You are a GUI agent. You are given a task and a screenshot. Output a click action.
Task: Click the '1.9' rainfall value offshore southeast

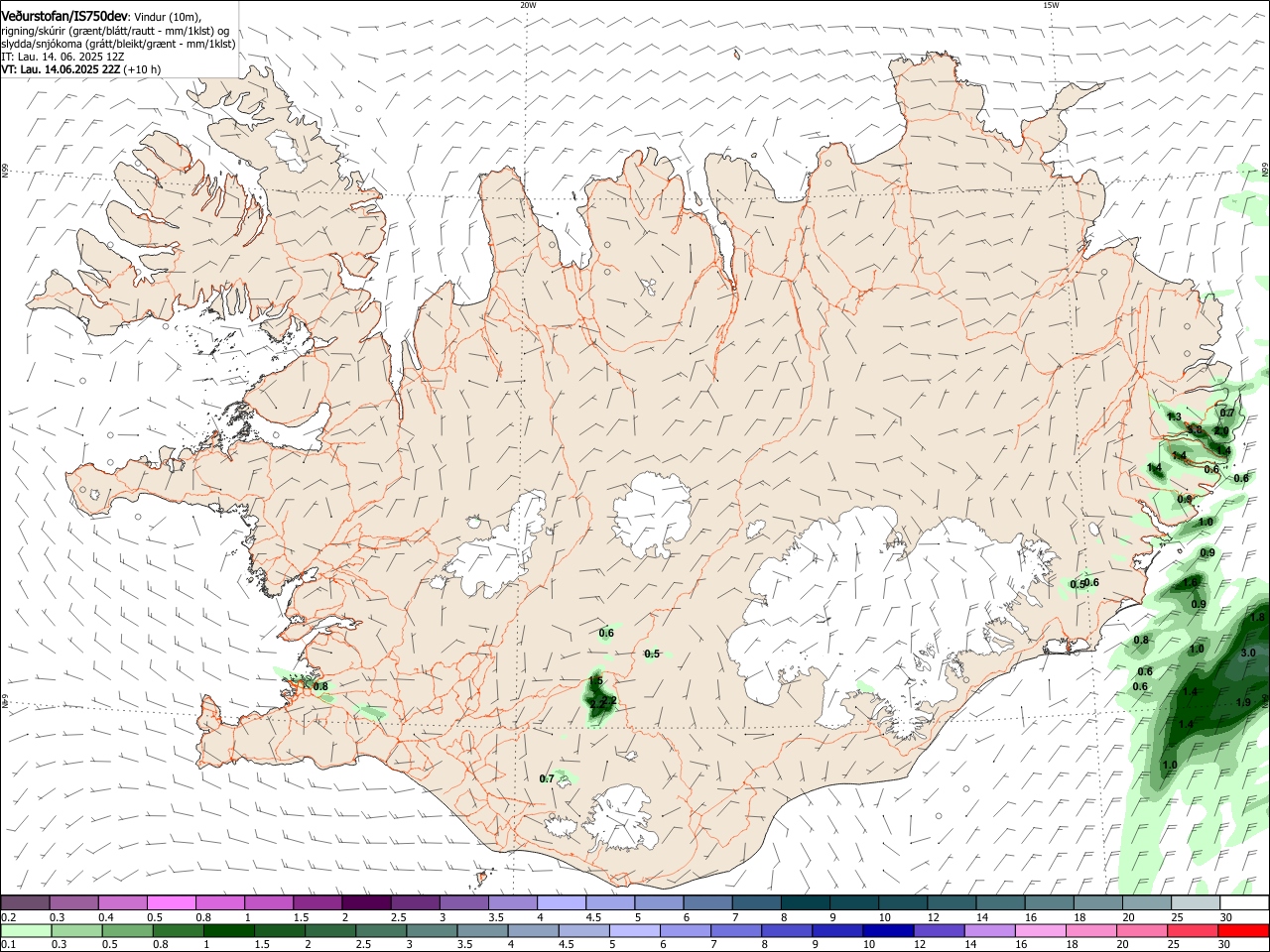[1243, 702]
